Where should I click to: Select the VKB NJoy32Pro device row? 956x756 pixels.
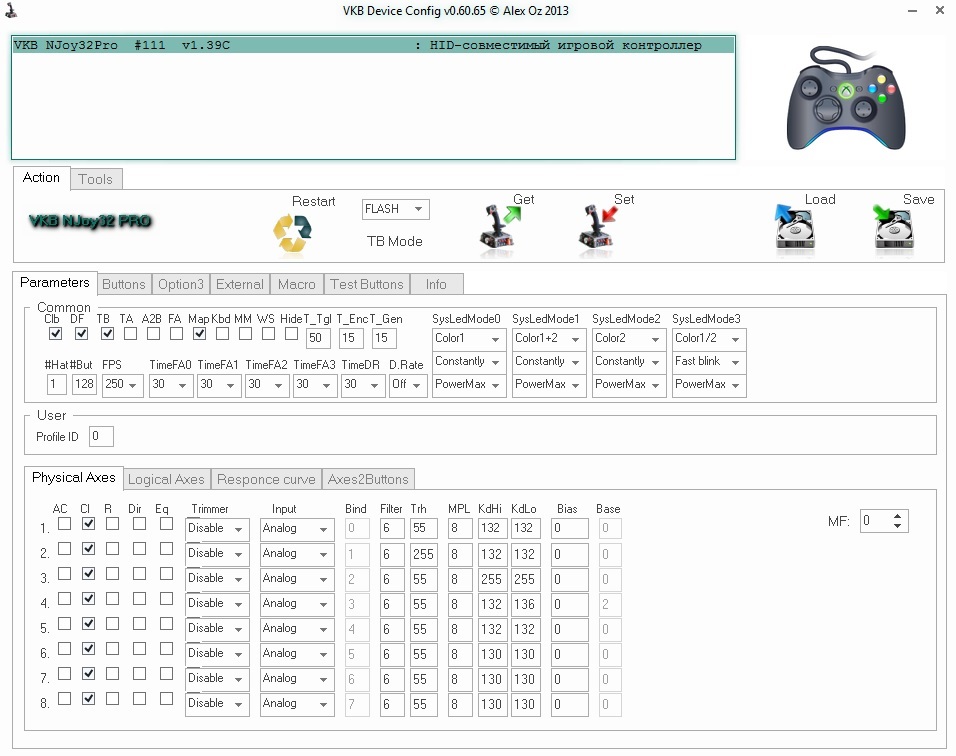(373, 45)
